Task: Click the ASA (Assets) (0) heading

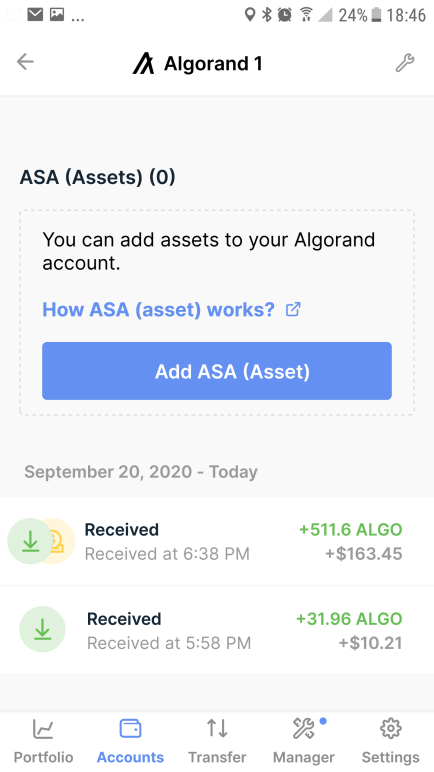Action: click(98, 177)
